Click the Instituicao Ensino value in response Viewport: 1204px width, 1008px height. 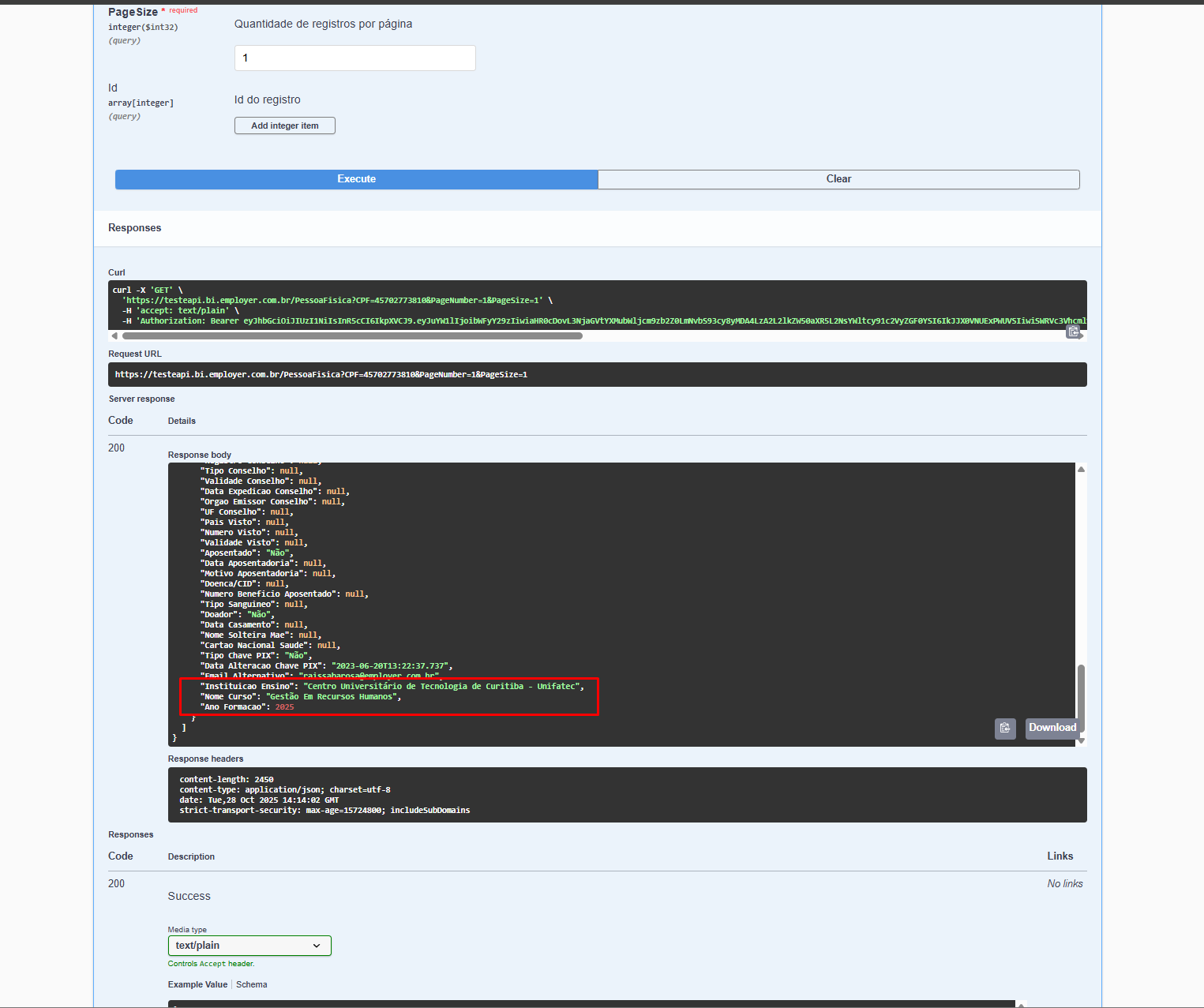pyautogui.click(x=443, y=687)
